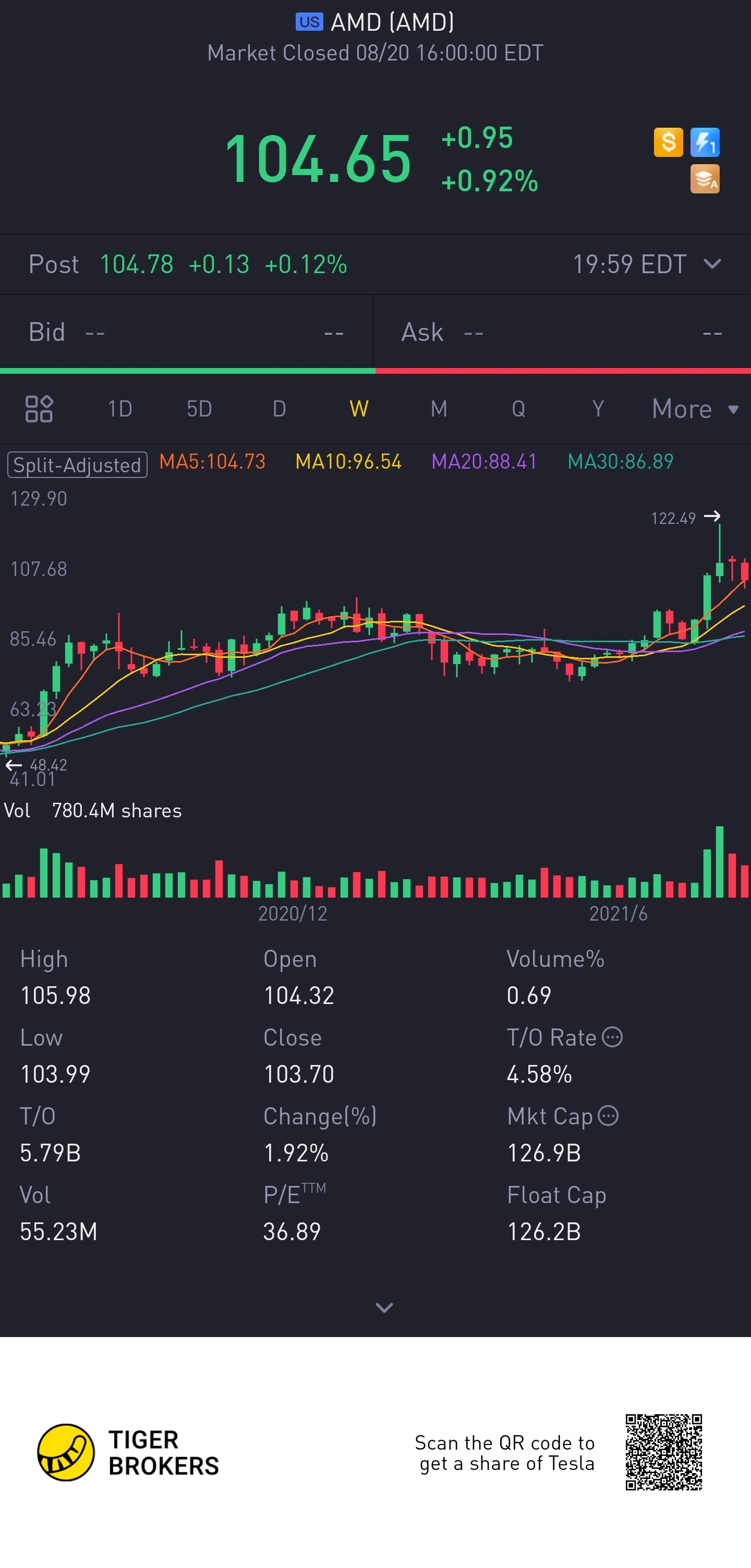The image size is (751, 1568).
Task: Tap the MA5:104.73 indicator label
Action: pos(213,461)
